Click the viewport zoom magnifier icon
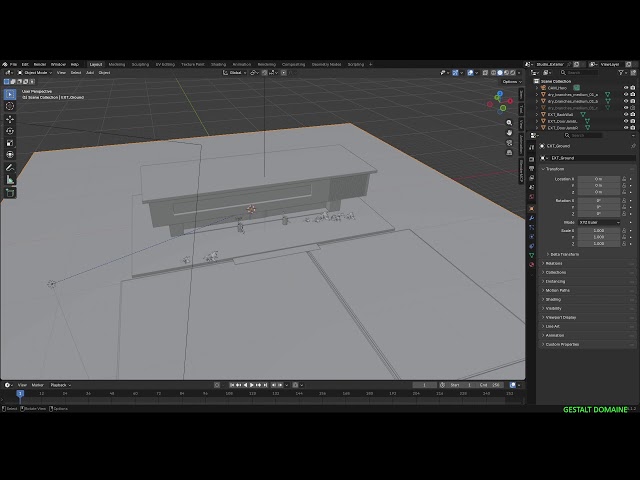This screenshot has width=640, height=480. tap(509, 123)
